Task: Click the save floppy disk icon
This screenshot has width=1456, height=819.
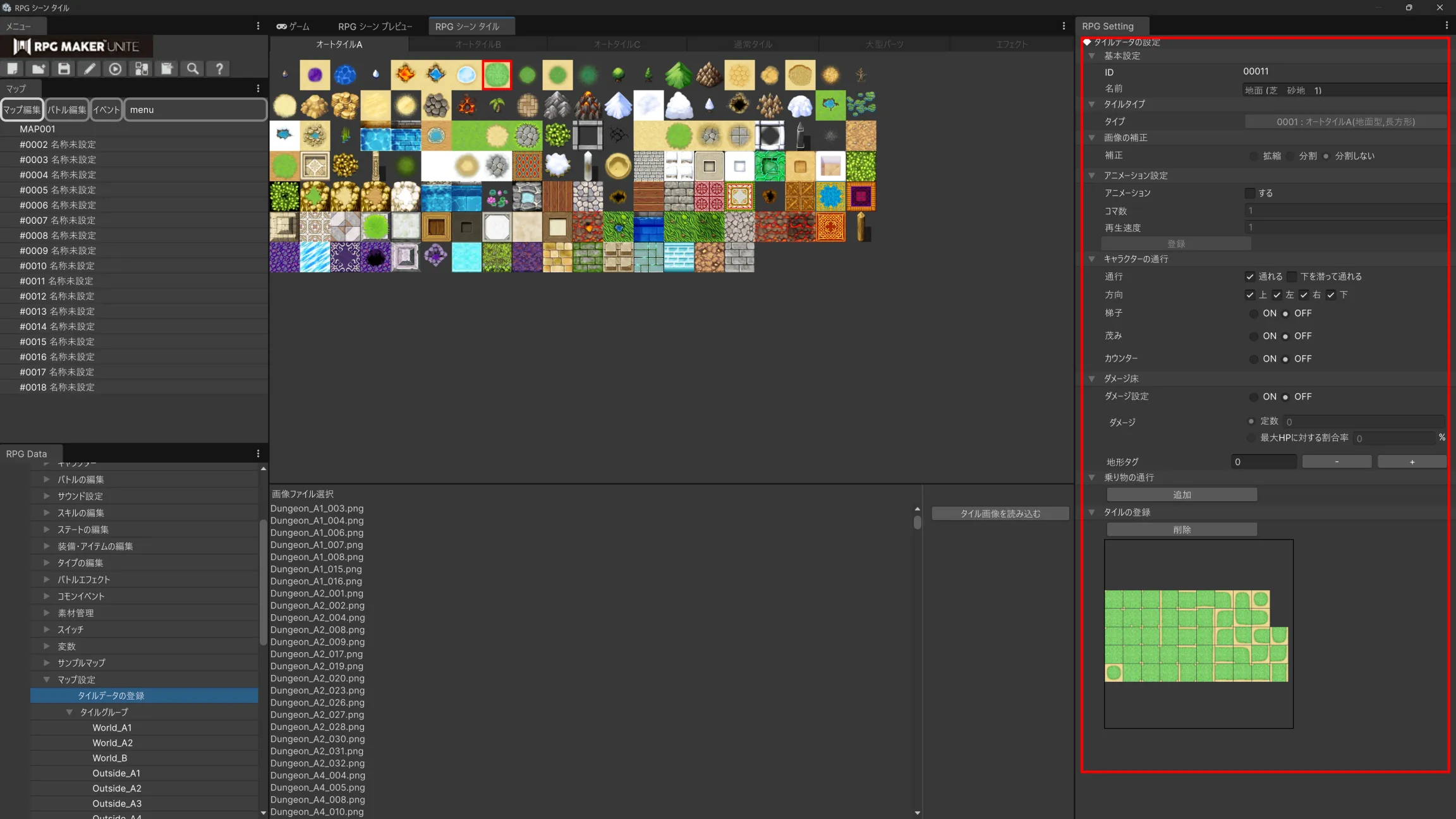Action: click(x=64, y=69)
